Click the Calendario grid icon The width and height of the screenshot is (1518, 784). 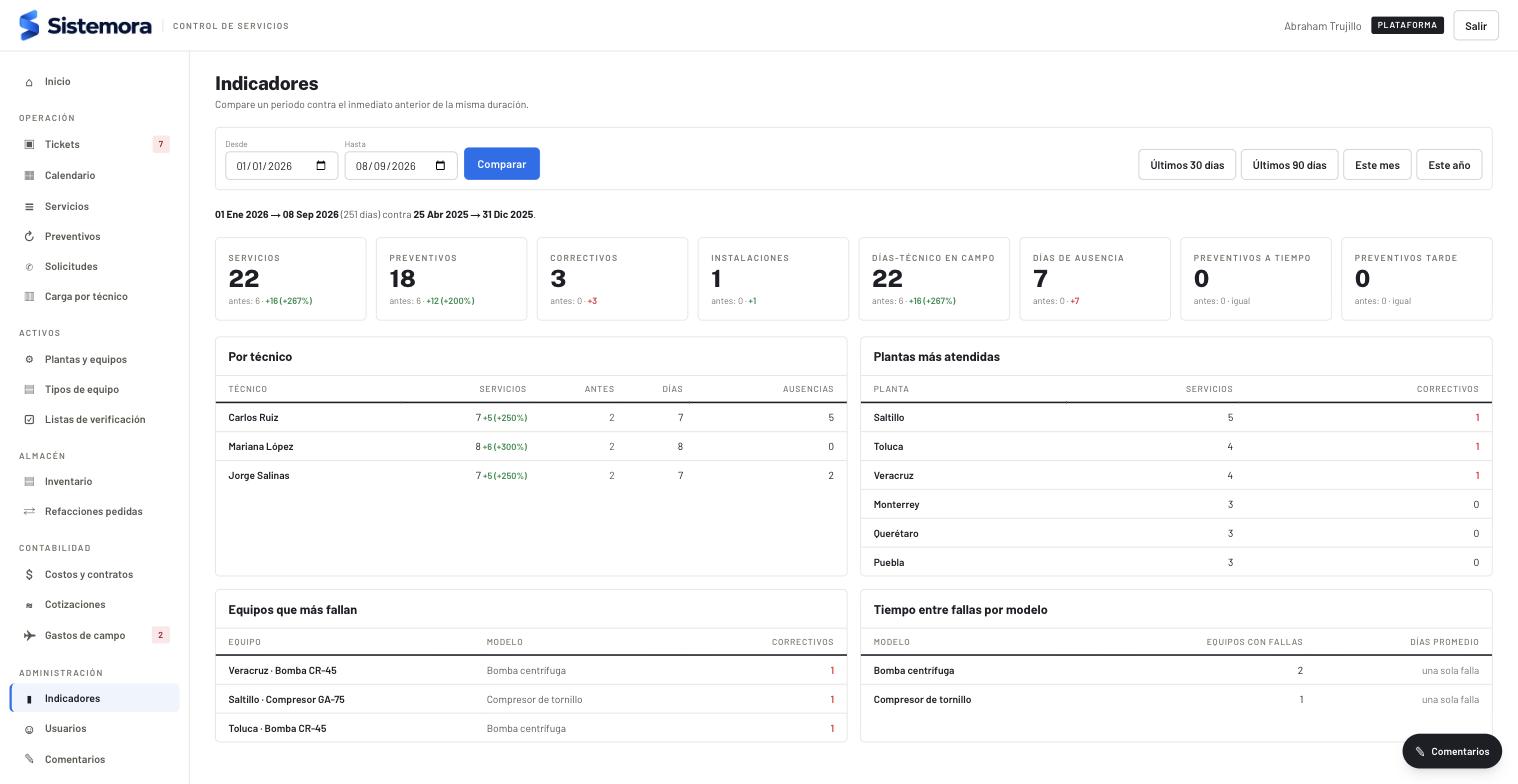click(29, 176)
